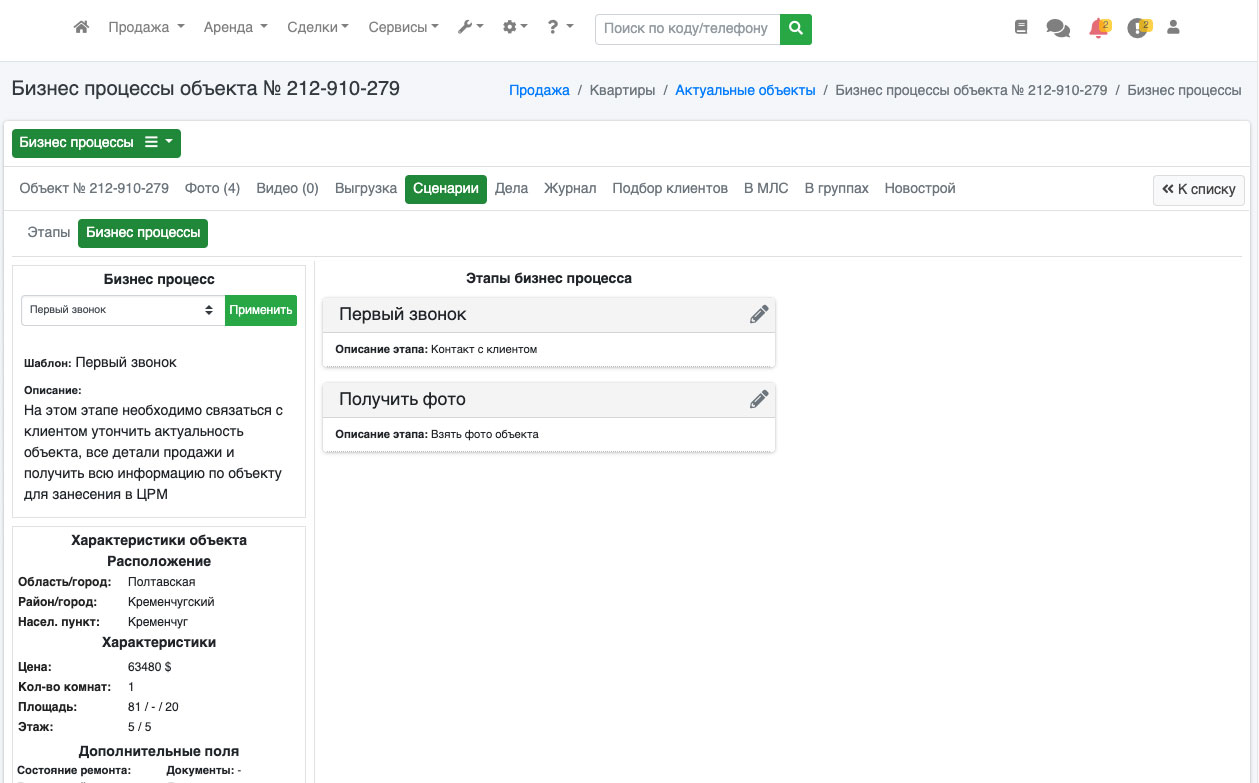Open the Первый звонок process select box

click(x=123, y=310)
